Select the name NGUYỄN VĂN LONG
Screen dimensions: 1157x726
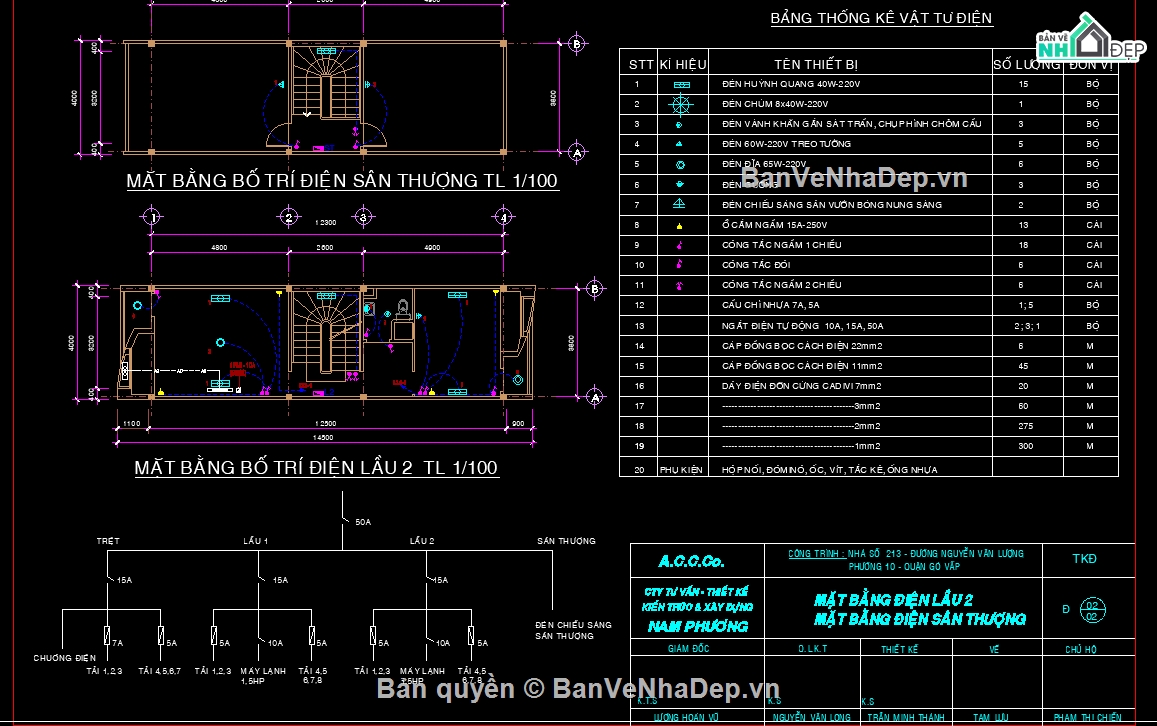(811, 717)
